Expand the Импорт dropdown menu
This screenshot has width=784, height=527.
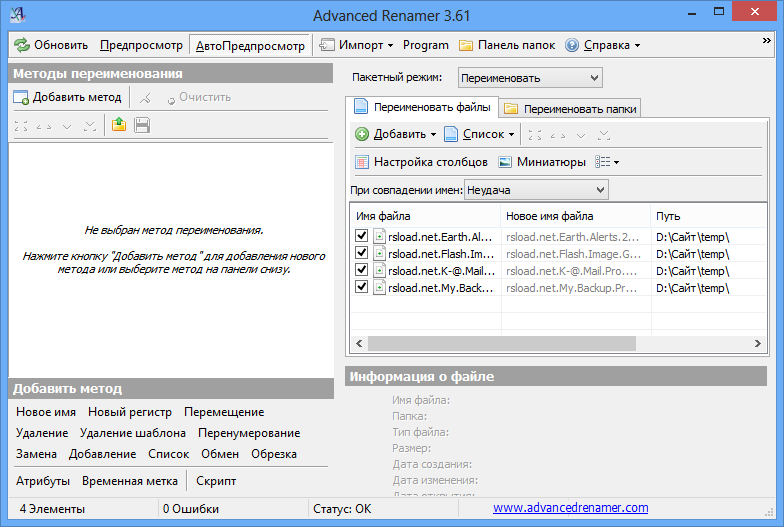pos(356,45)
